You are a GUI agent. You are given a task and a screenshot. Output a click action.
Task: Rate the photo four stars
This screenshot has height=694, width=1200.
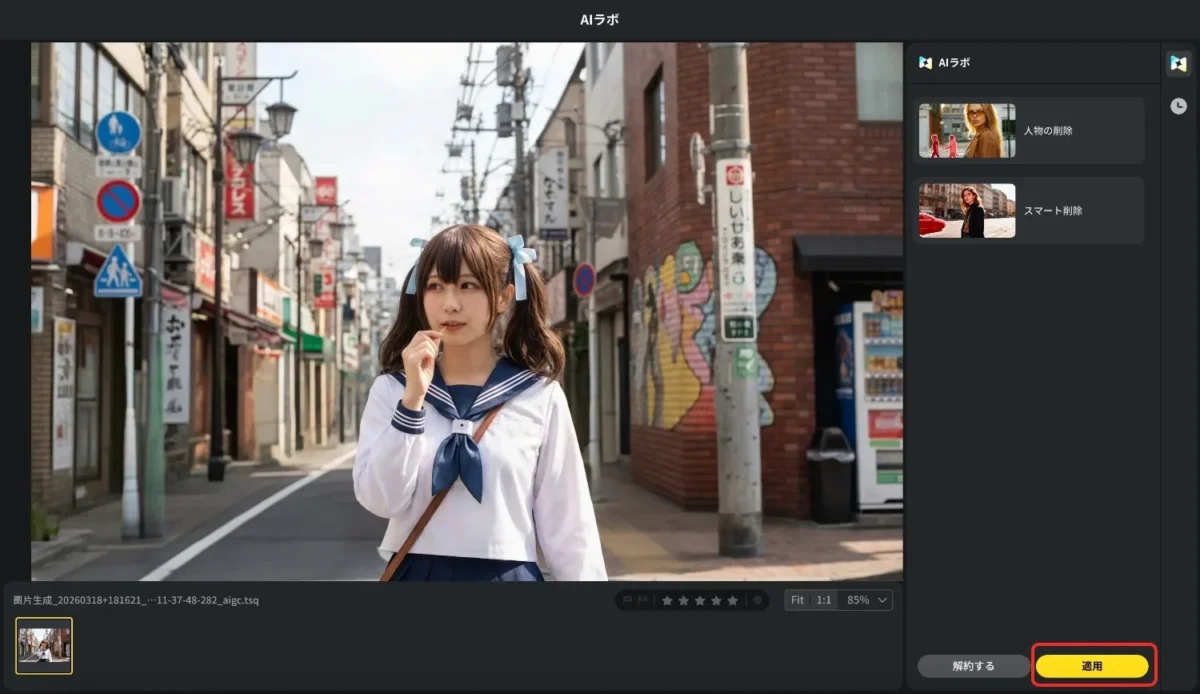point(716,600)
